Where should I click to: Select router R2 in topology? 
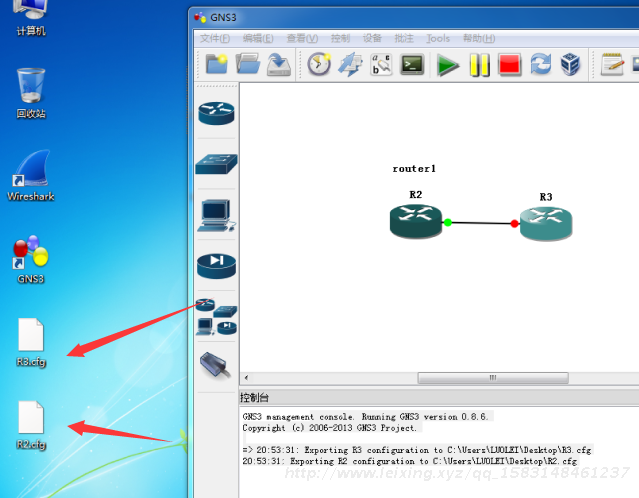[416, 221]
